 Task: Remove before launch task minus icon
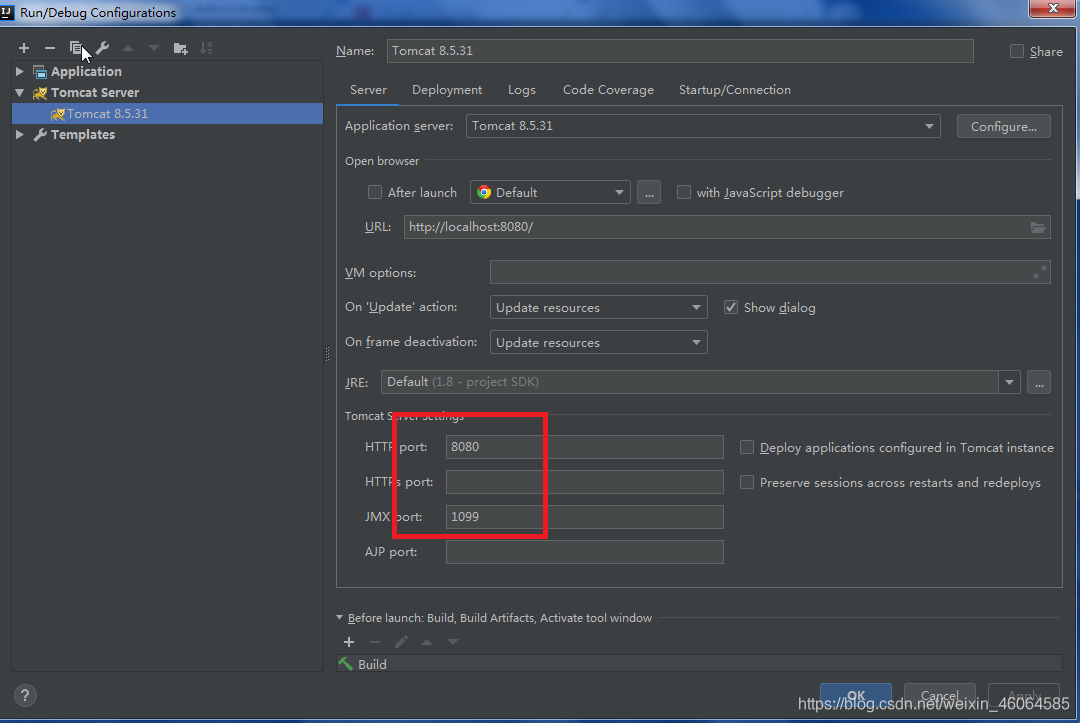point(375,642)
